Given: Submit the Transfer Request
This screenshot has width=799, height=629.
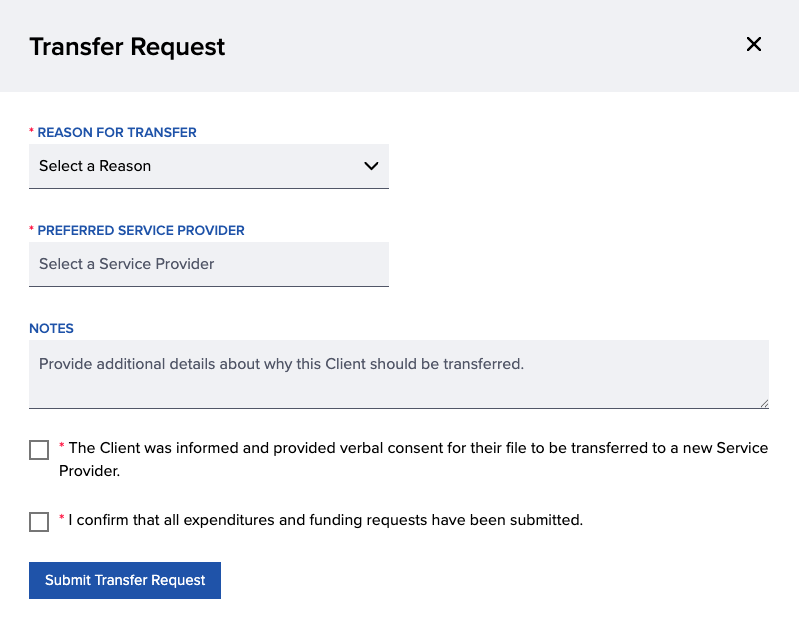Looking at the screenshot, I should (125, 581).
